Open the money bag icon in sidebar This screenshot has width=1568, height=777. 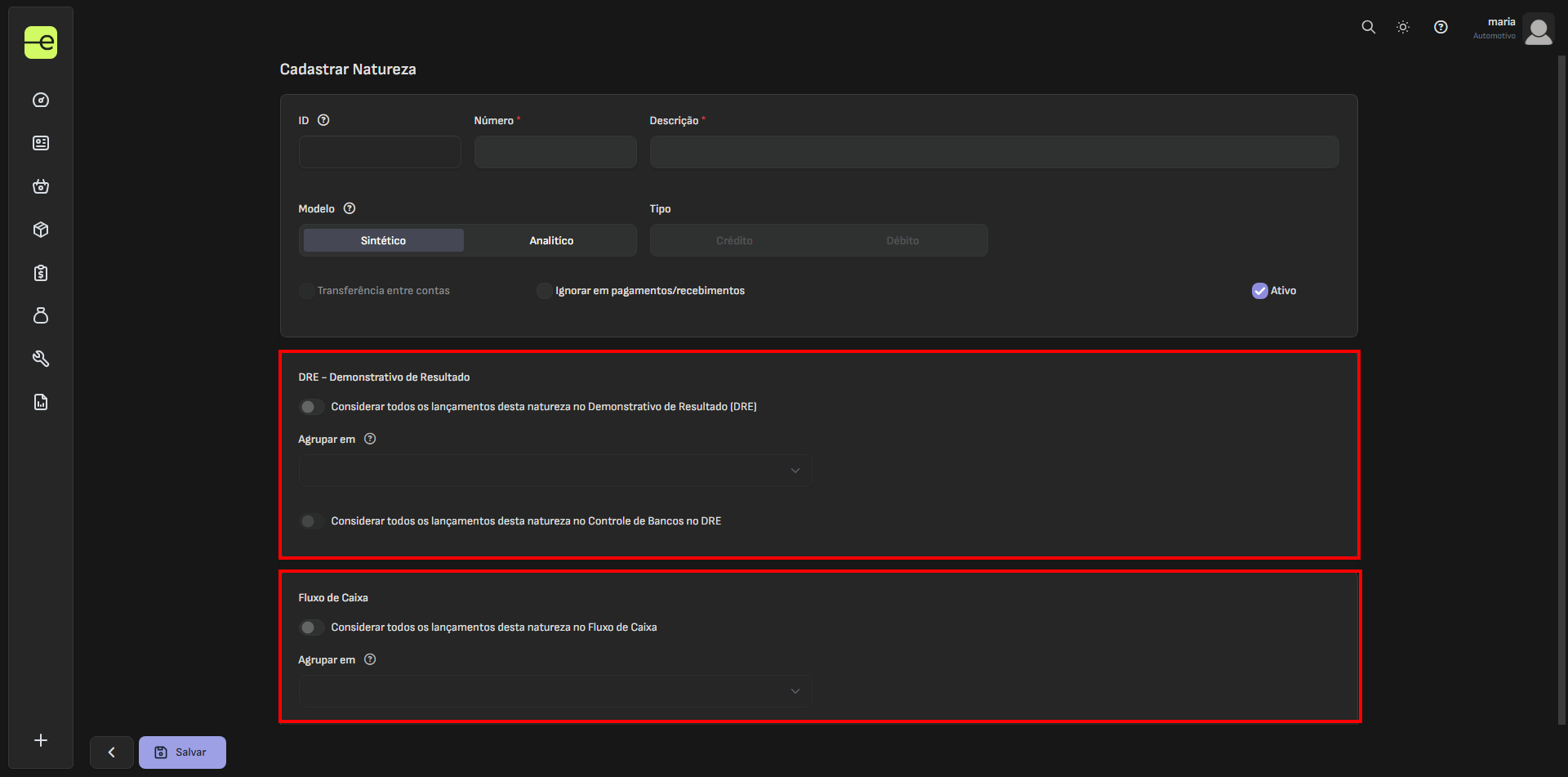[x=41, y=315]
